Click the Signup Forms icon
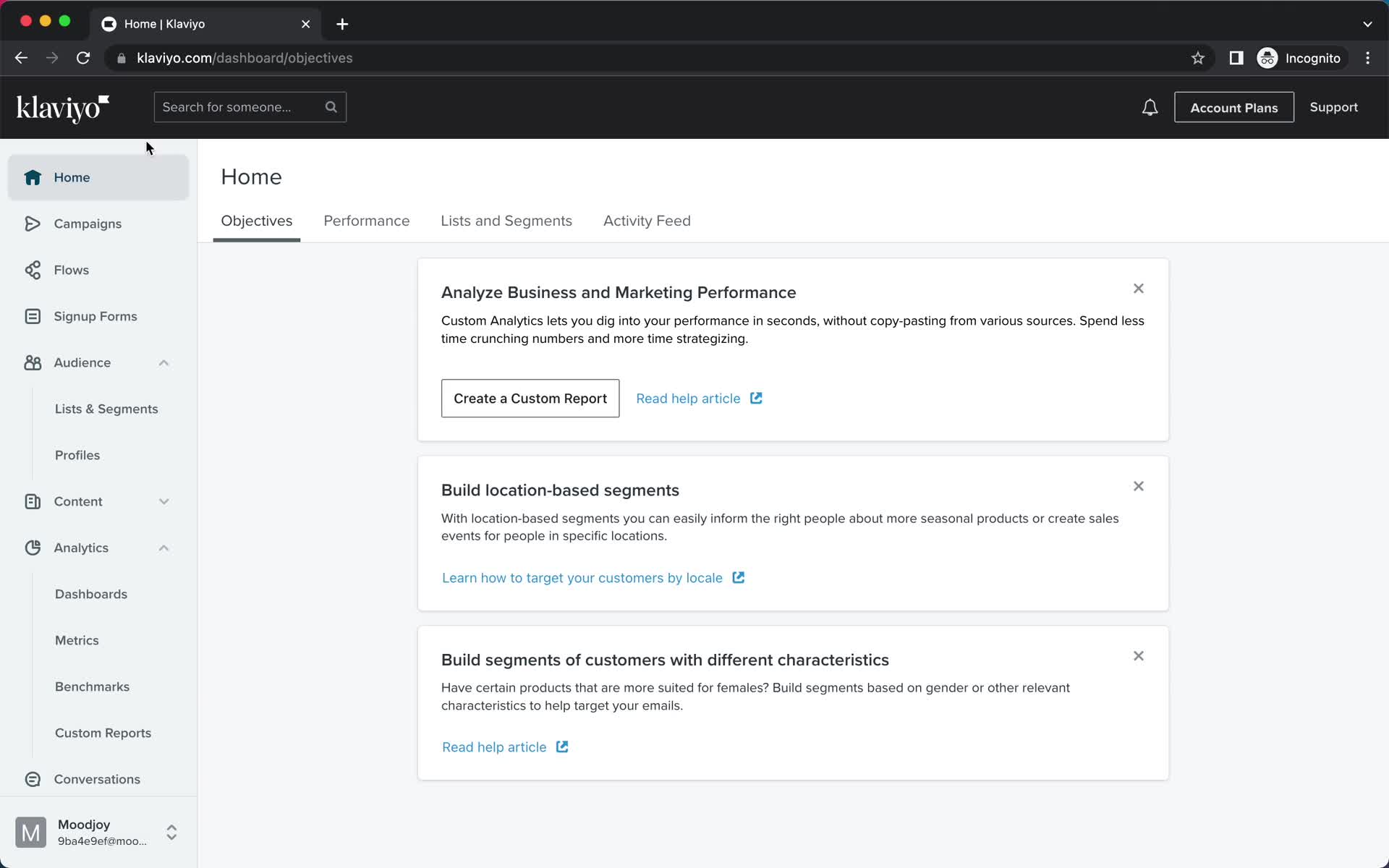The height and width of the screenshot is (868, 1389). pyautogui.click(x=33, y=316)
